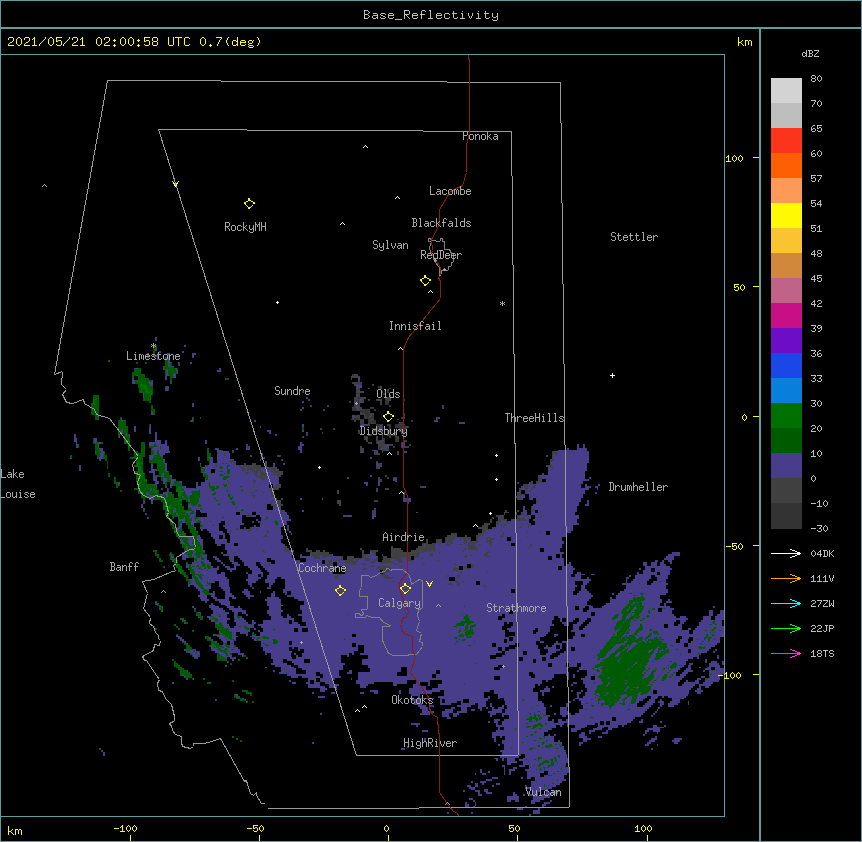Screen dimensions: 862x842
Task: Click the Blackfalds city label
Action: coord(441,223)
